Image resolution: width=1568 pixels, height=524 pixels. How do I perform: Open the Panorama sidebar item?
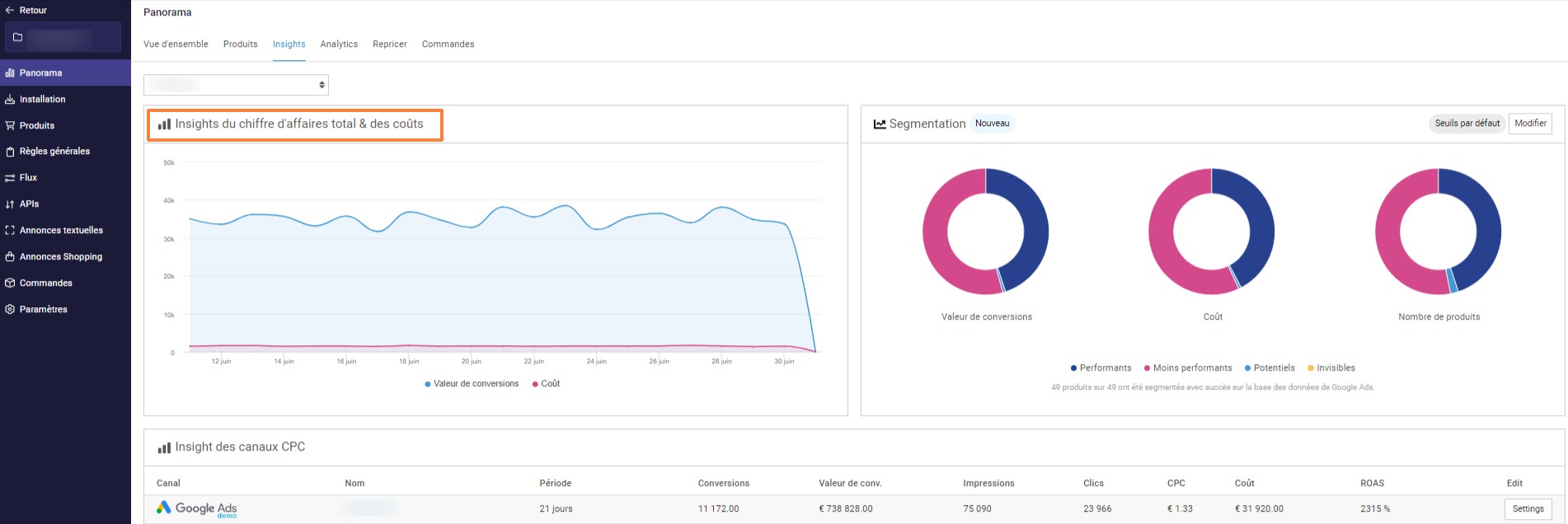(x=65, y=73)
